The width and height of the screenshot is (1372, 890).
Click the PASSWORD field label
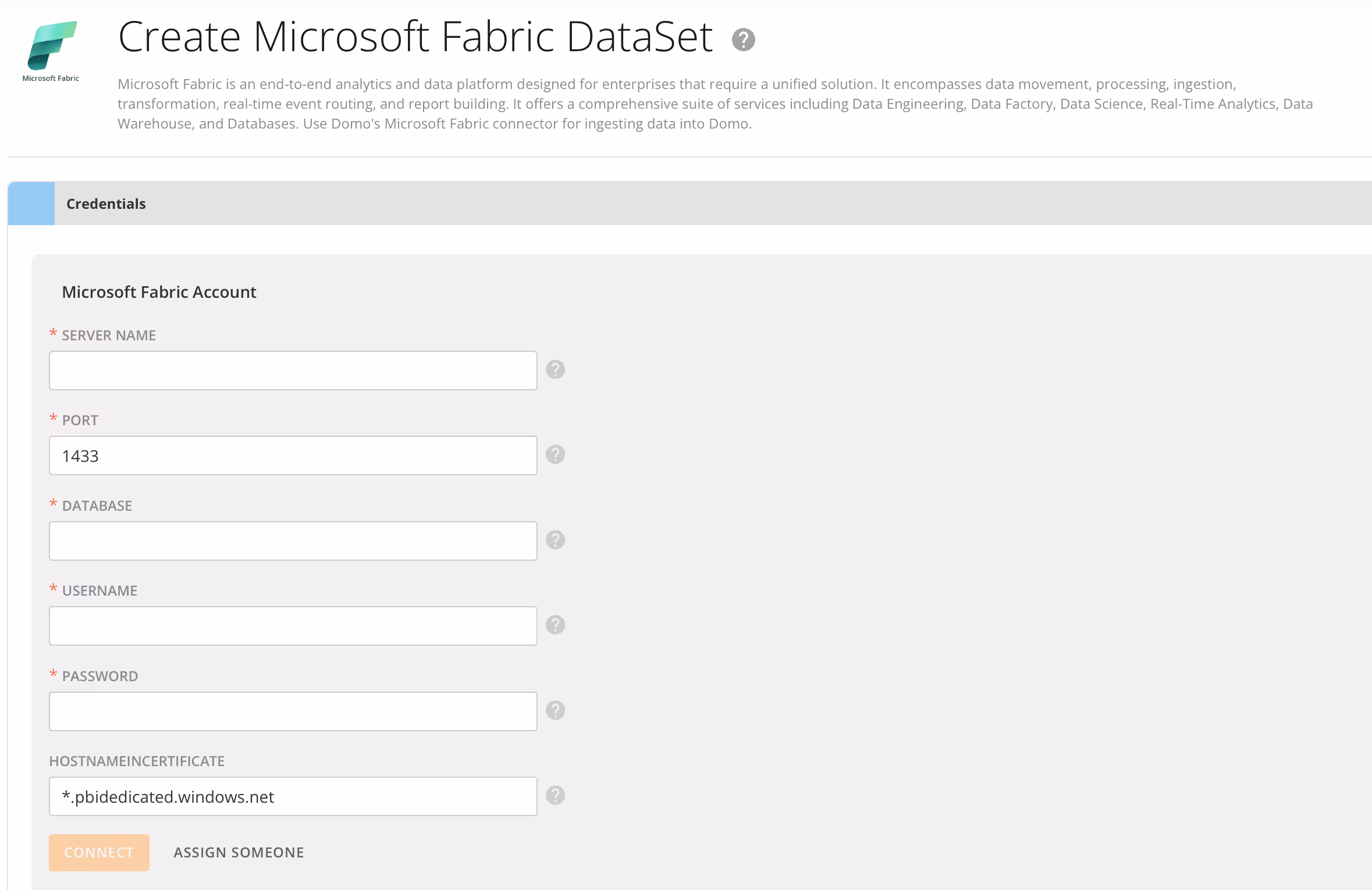[100, 677]
